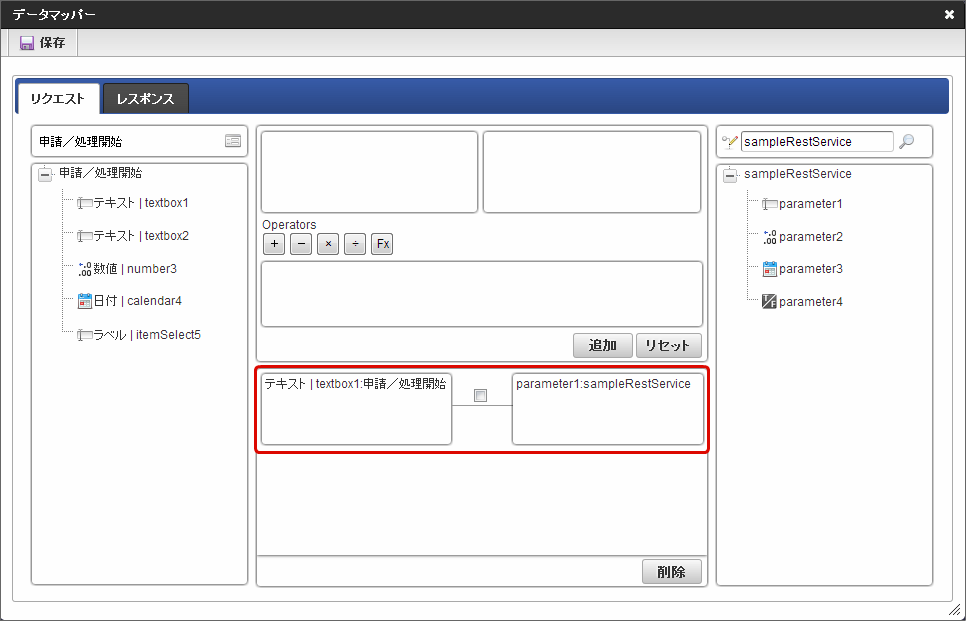
Task: Click the parameter2 numeric type icon
Action: pos(769,237)
